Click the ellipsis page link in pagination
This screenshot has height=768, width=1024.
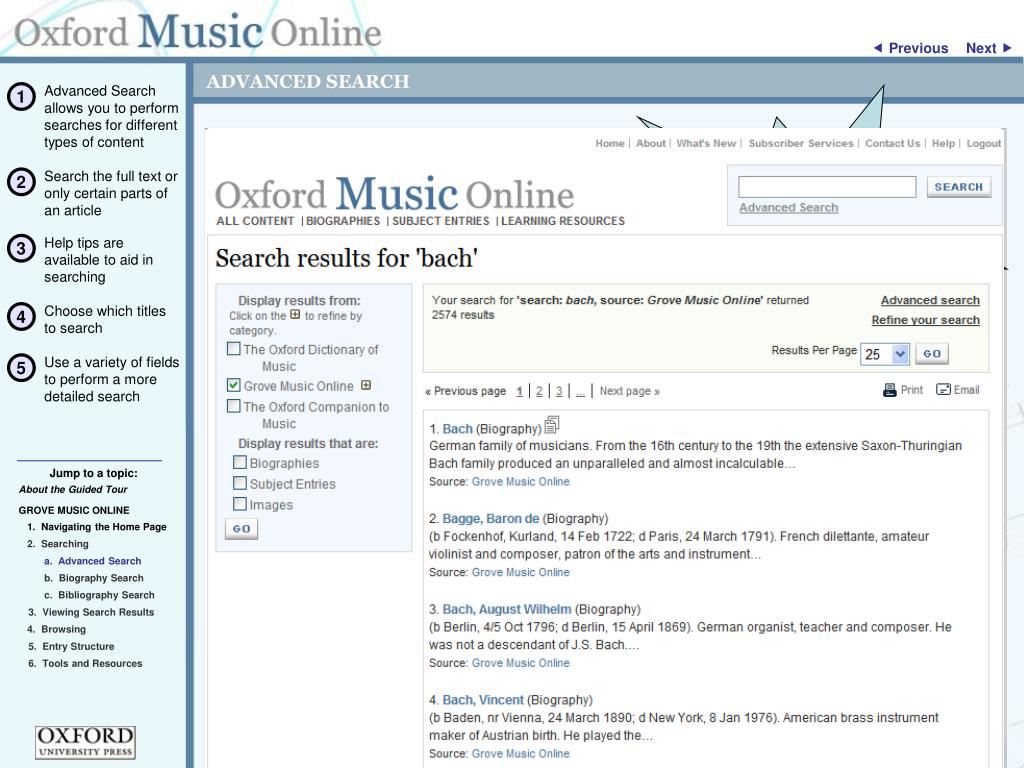(580, 391)
